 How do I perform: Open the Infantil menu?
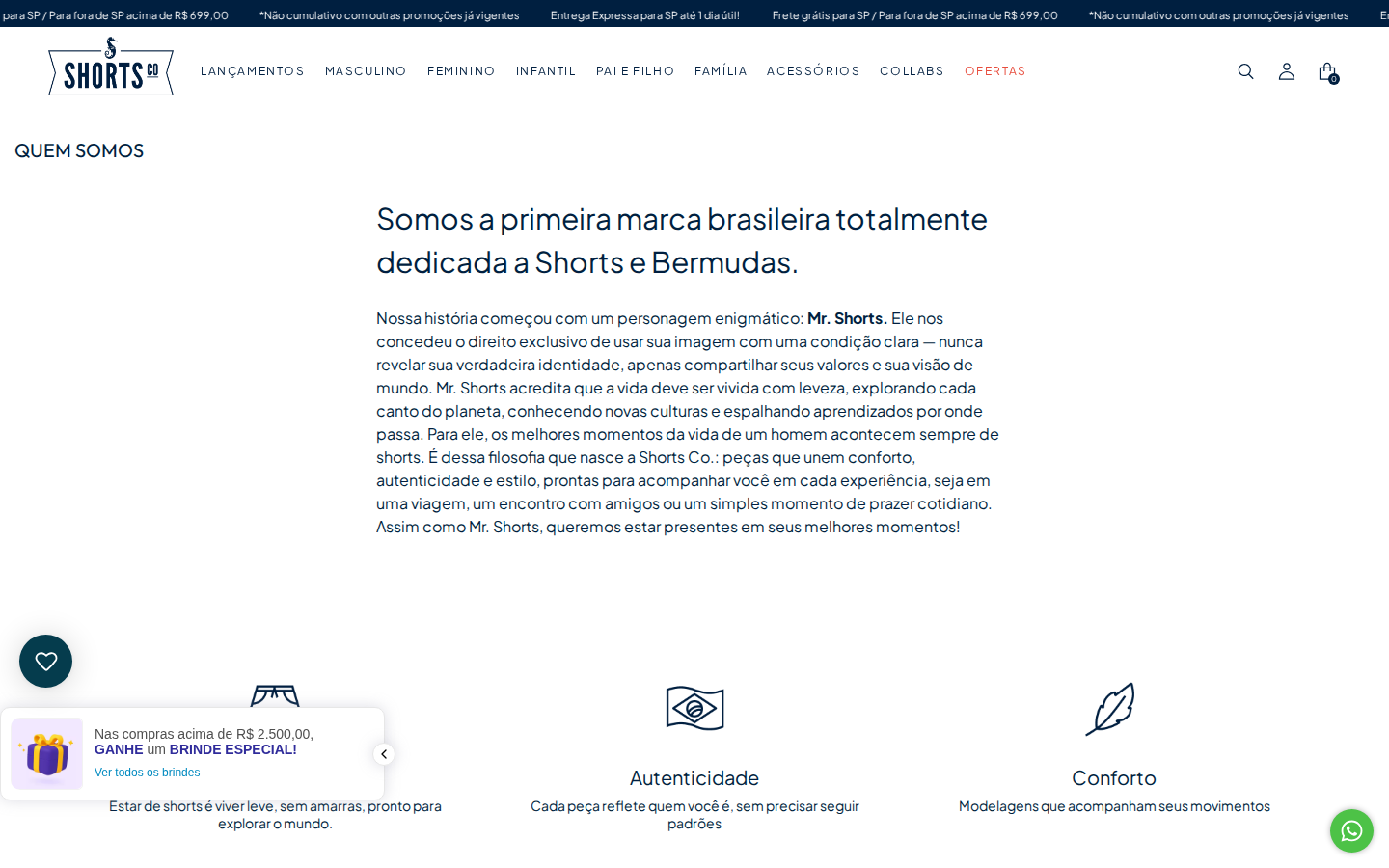click(x=546, y=71)
